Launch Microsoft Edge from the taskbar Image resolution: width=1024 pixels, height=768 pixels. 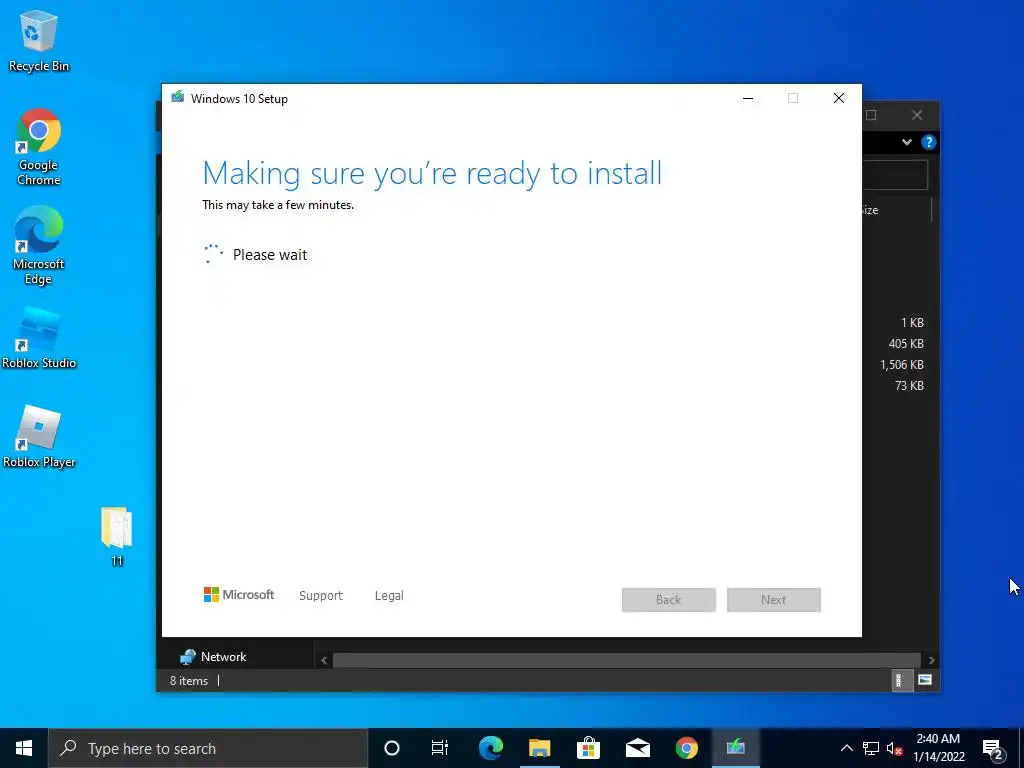[490, 748]
